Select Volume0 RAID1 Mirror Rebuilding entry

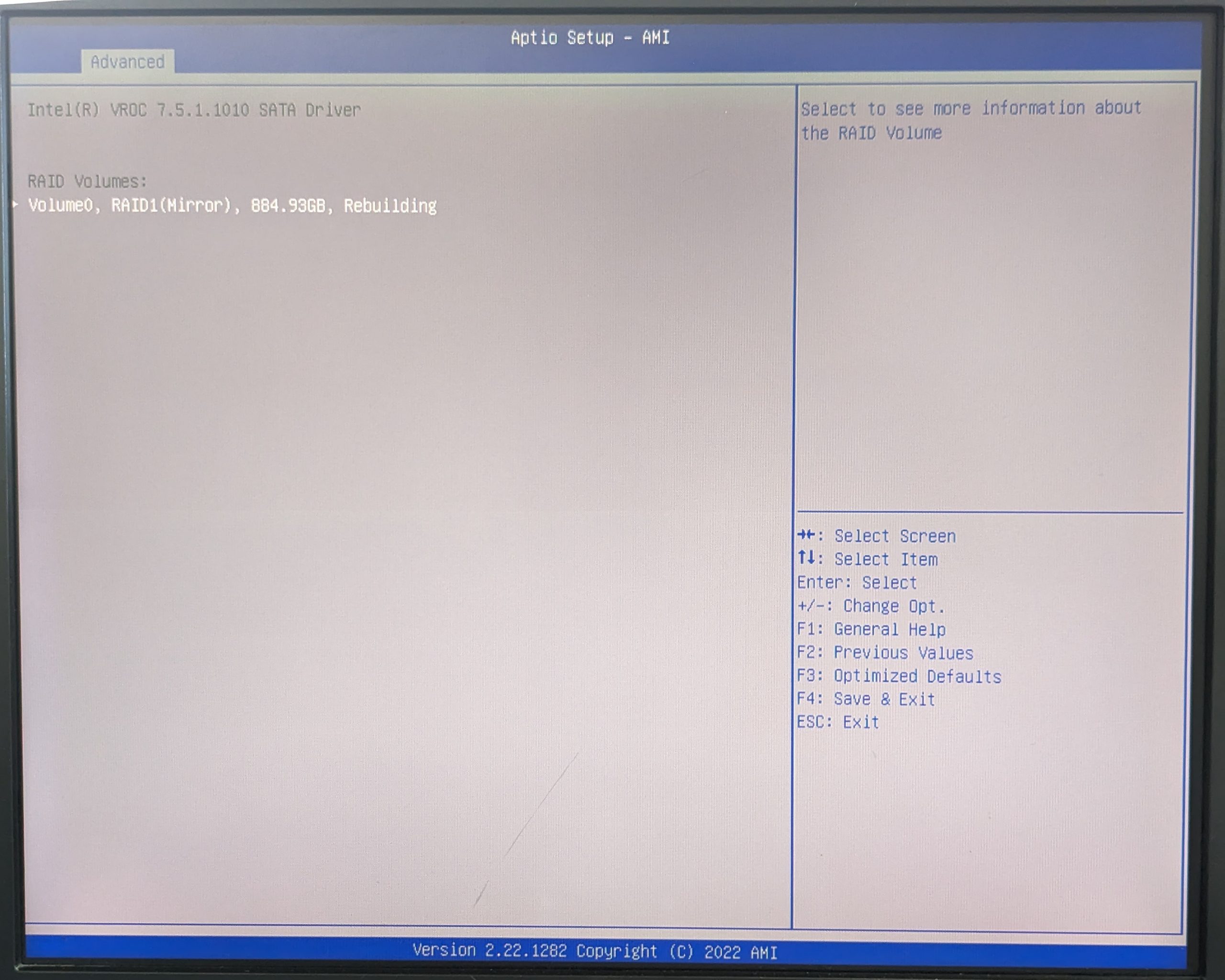[232, 205]
